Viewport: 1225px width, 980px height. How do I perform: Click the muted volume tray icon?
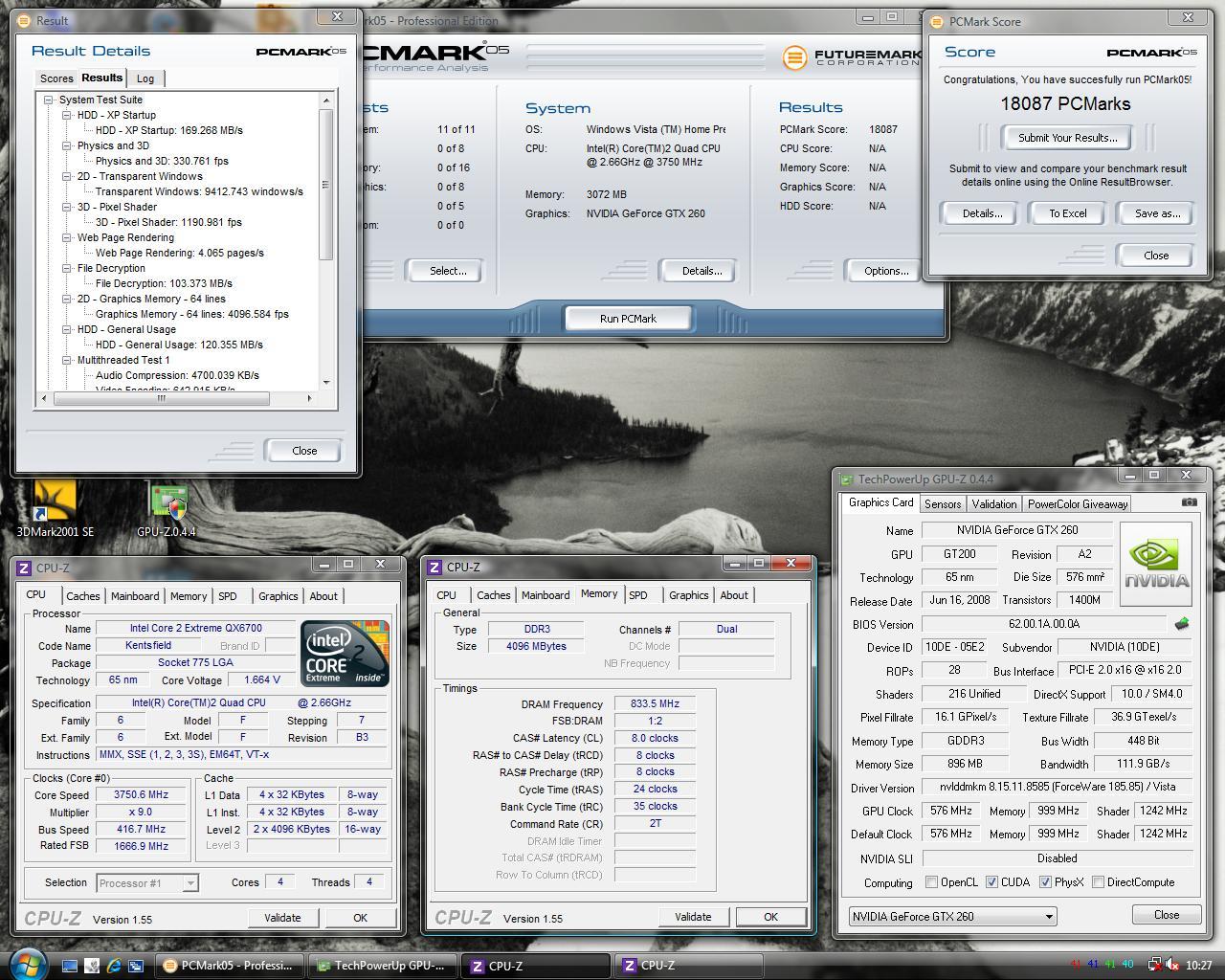pos(1171,966)
